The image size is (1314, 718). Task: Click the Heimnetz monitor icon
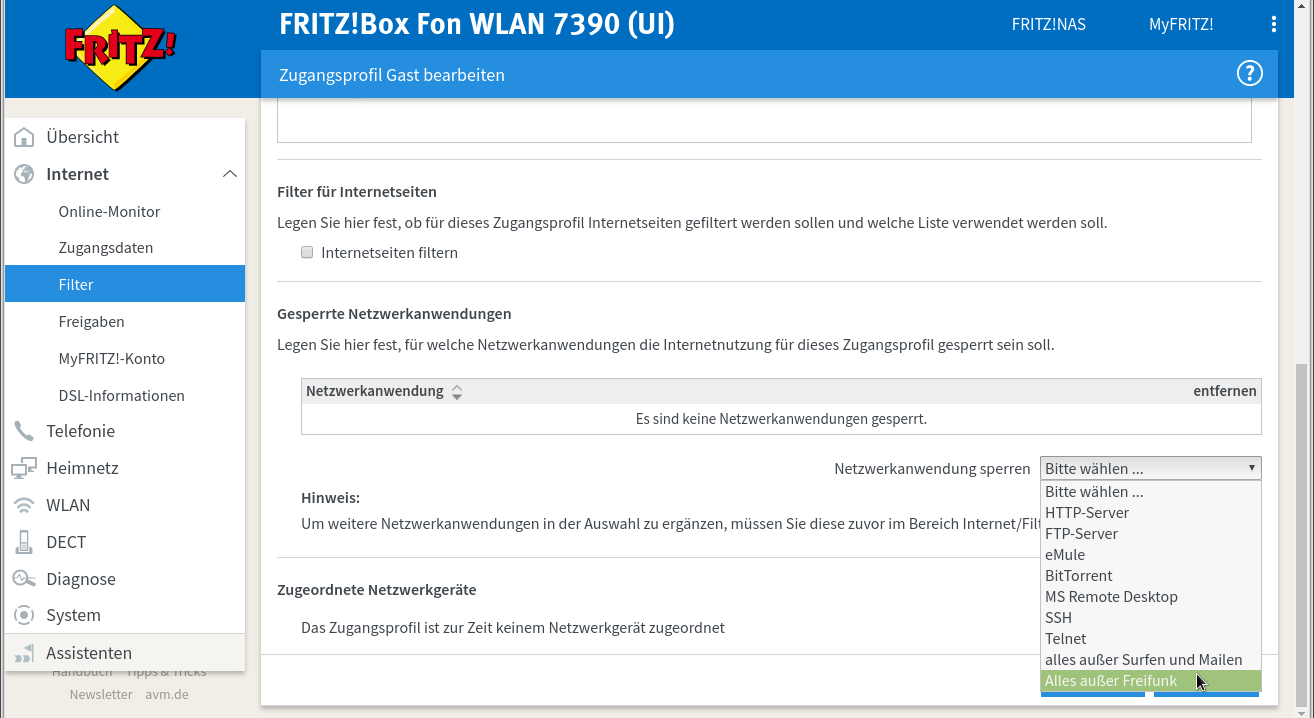pos(24,468)
